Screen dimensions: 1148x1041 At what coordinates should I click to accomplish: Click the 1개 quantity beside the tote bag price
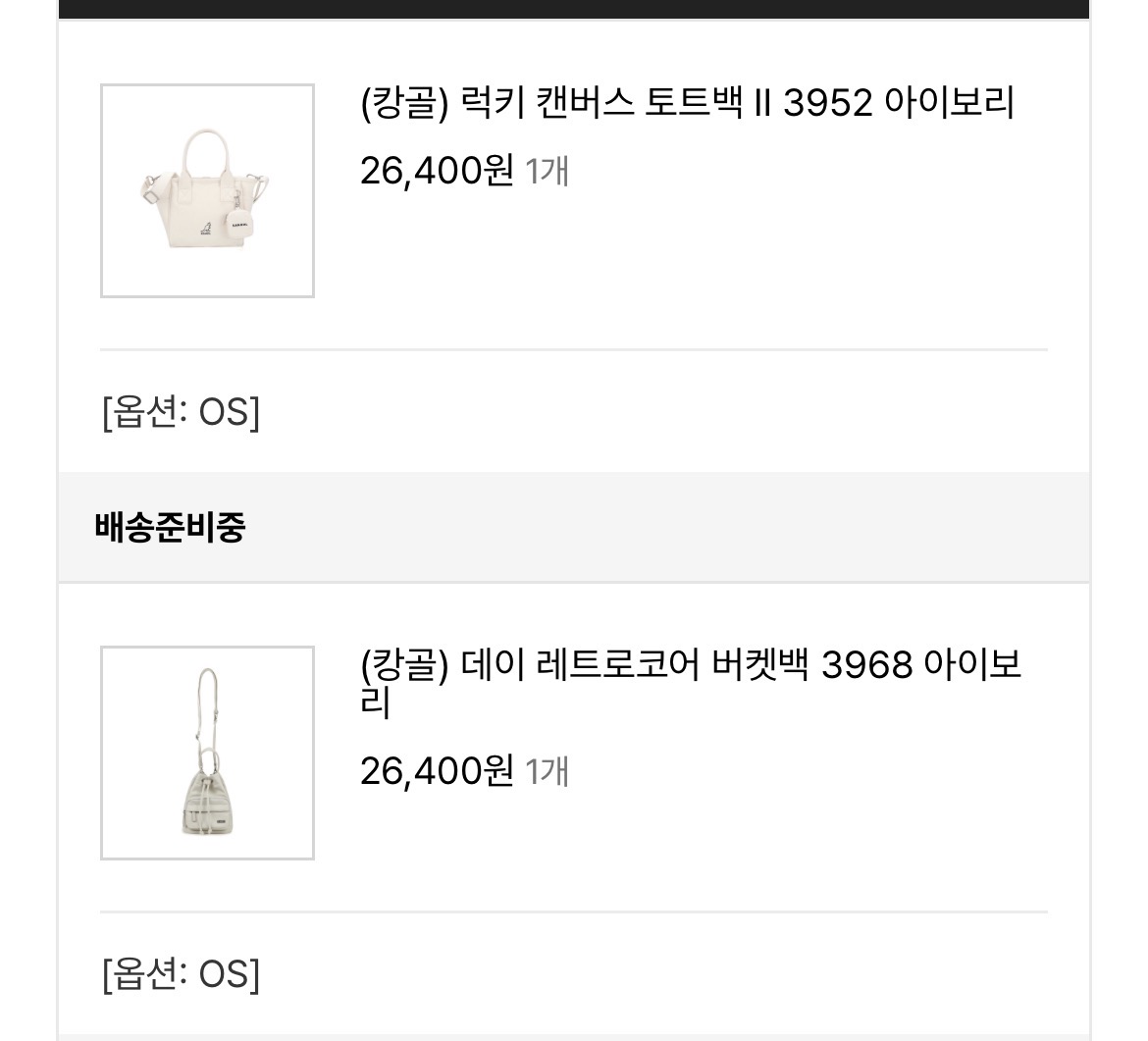click(548, 171)
